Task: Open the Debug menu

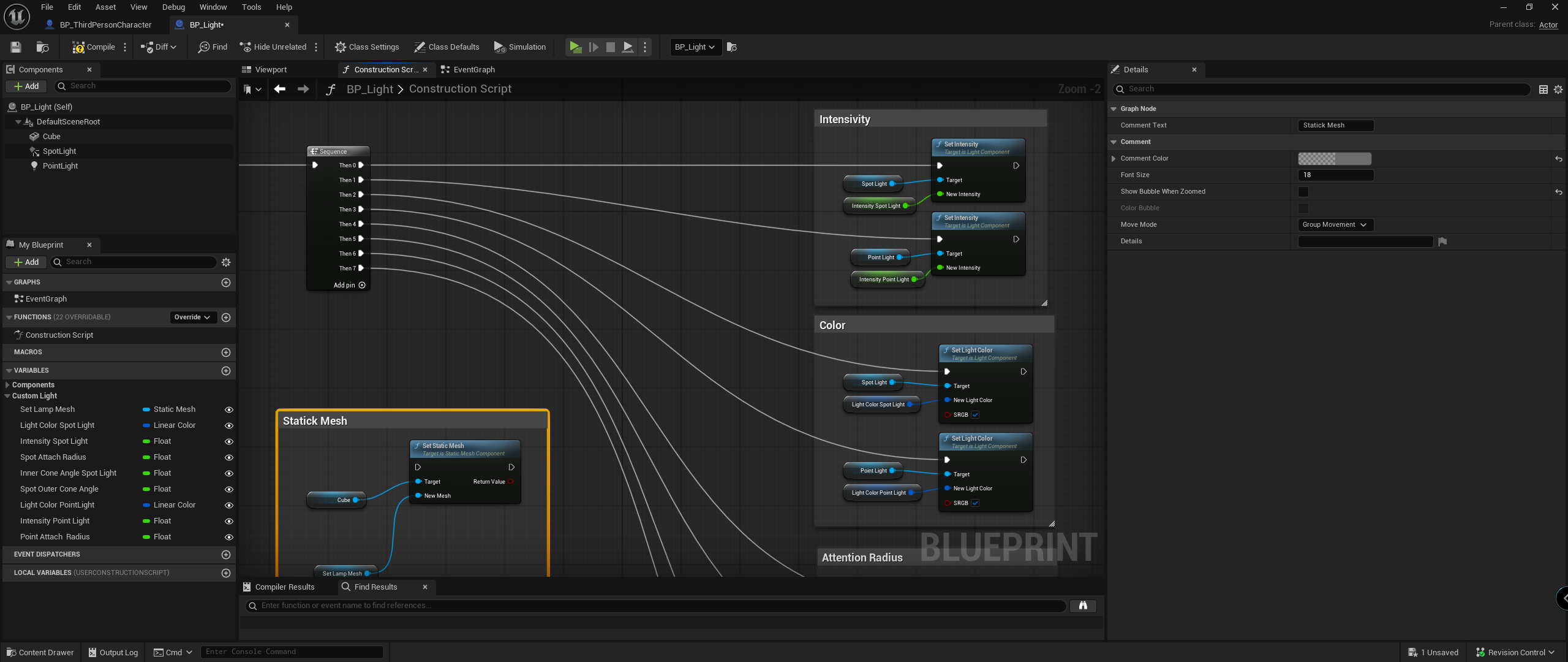Action: coord(173,7)
